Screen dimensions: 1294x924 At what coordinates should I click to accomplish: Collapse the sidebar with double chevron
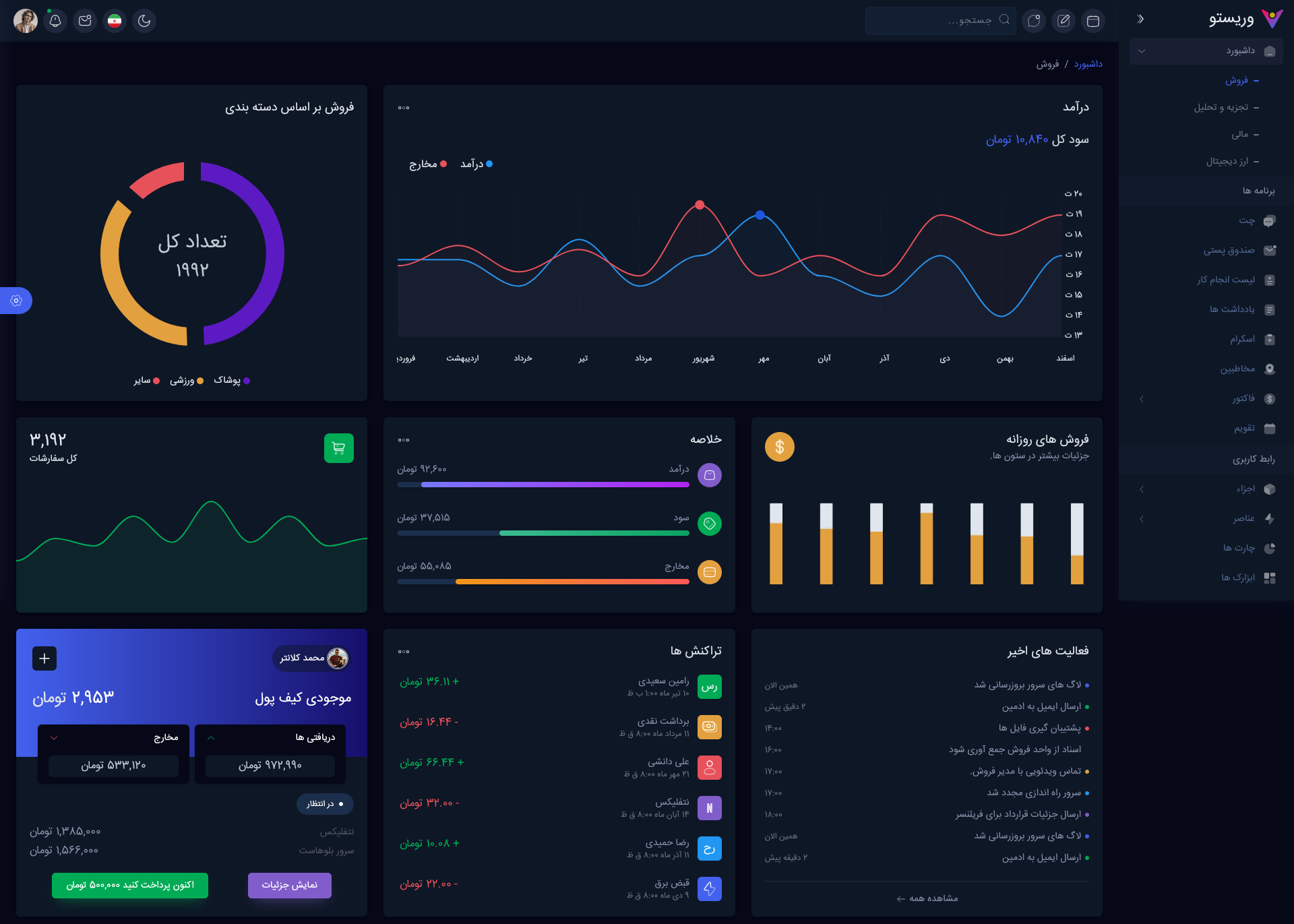coord(1140,19)
